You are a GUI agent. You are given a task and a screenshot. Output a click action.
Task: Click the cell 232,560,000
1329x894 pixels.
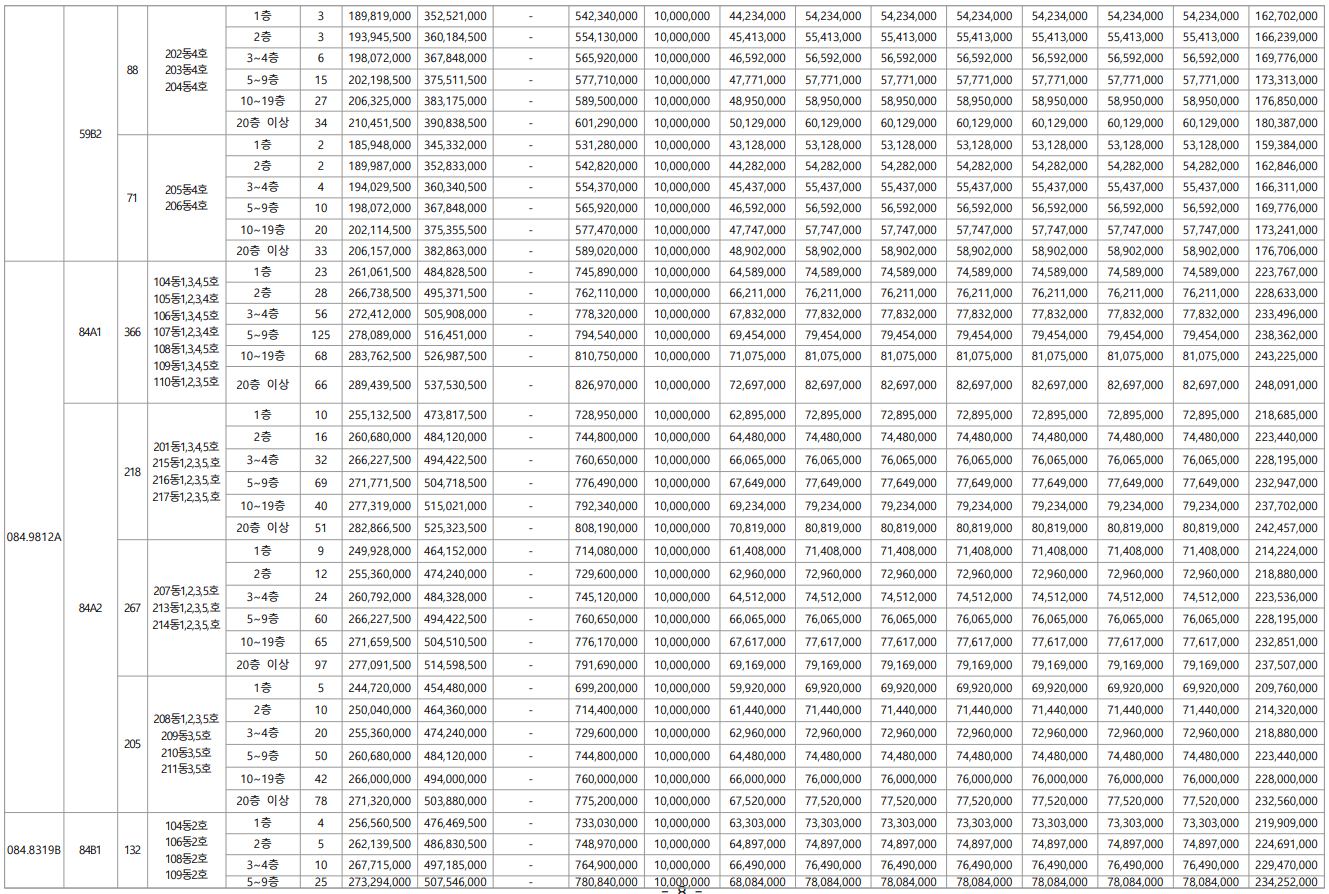(x=1287, y=800)
